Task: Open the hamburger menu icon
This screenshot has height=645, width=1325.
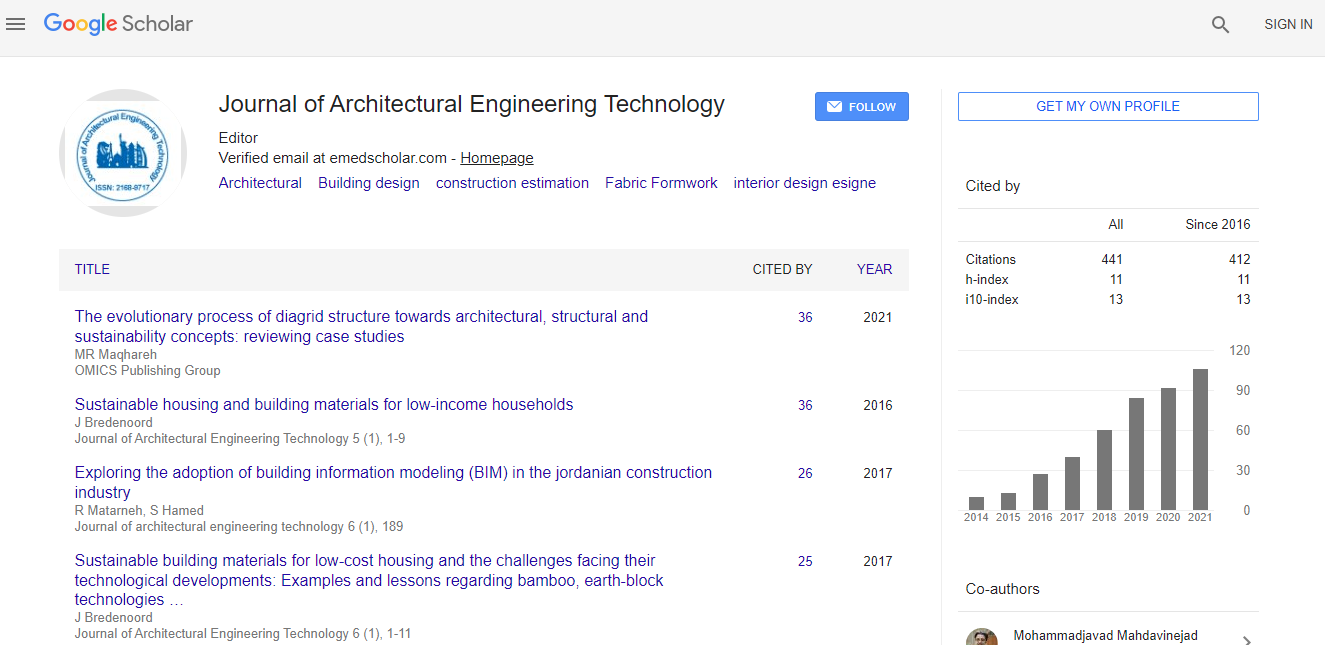Action: click(x=15, y=24)
